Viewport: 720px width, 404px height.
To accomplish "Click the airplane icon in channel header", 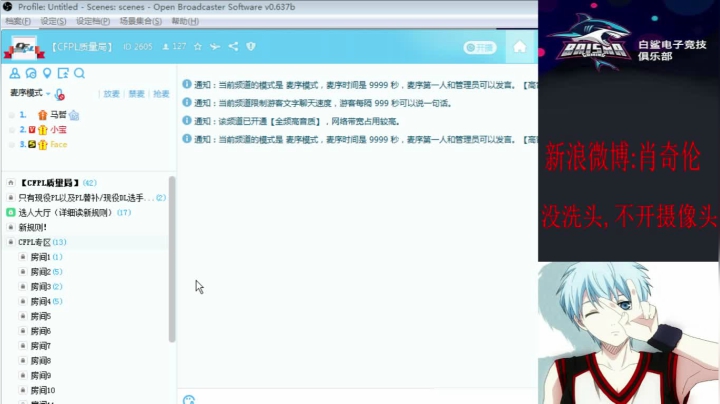I will tap(215, 46).
